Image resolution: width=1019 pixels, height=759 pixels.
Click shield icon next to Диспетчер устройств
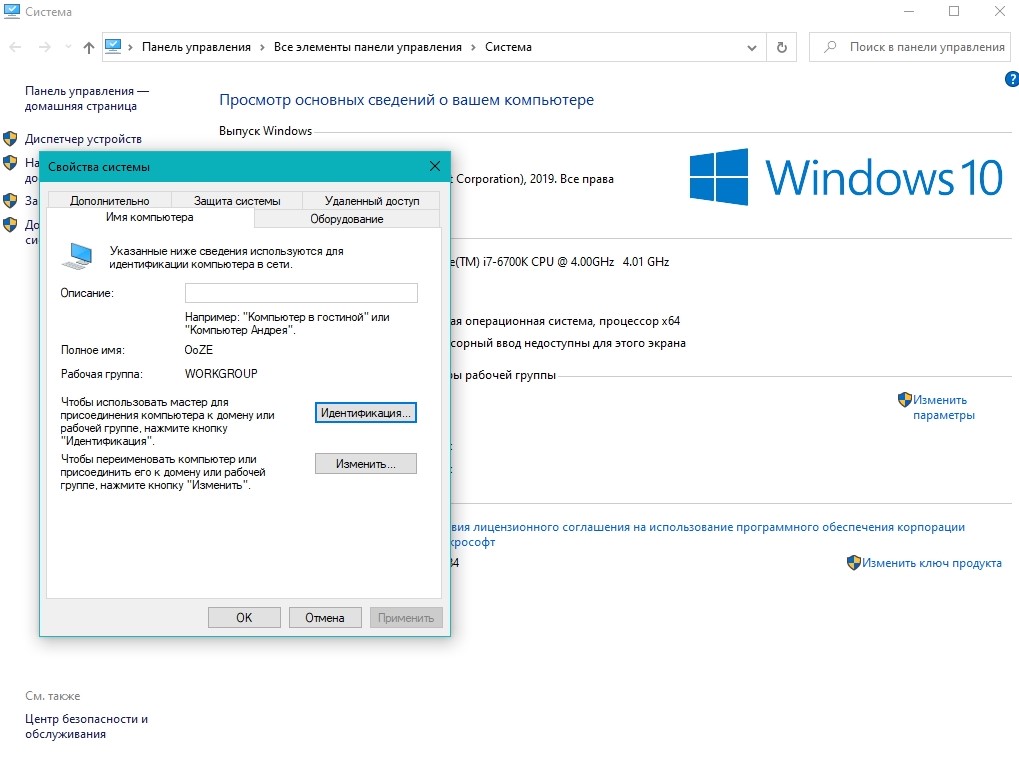pos(10,138)
